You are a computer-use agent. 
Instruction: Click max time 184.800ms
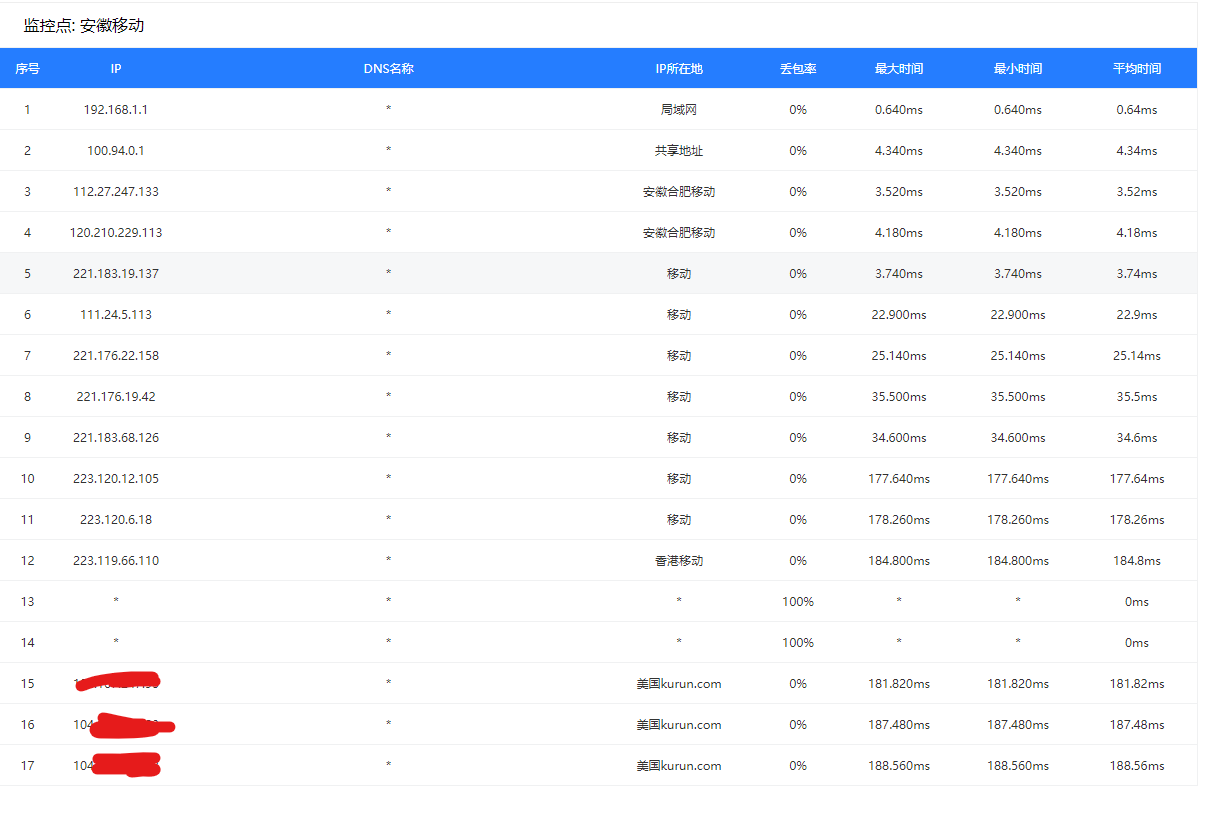(x=899, y=561)
